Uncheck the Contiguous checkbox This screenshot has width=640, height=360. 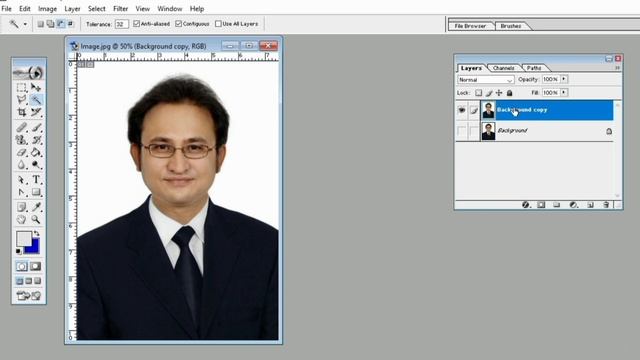(178, 24)
